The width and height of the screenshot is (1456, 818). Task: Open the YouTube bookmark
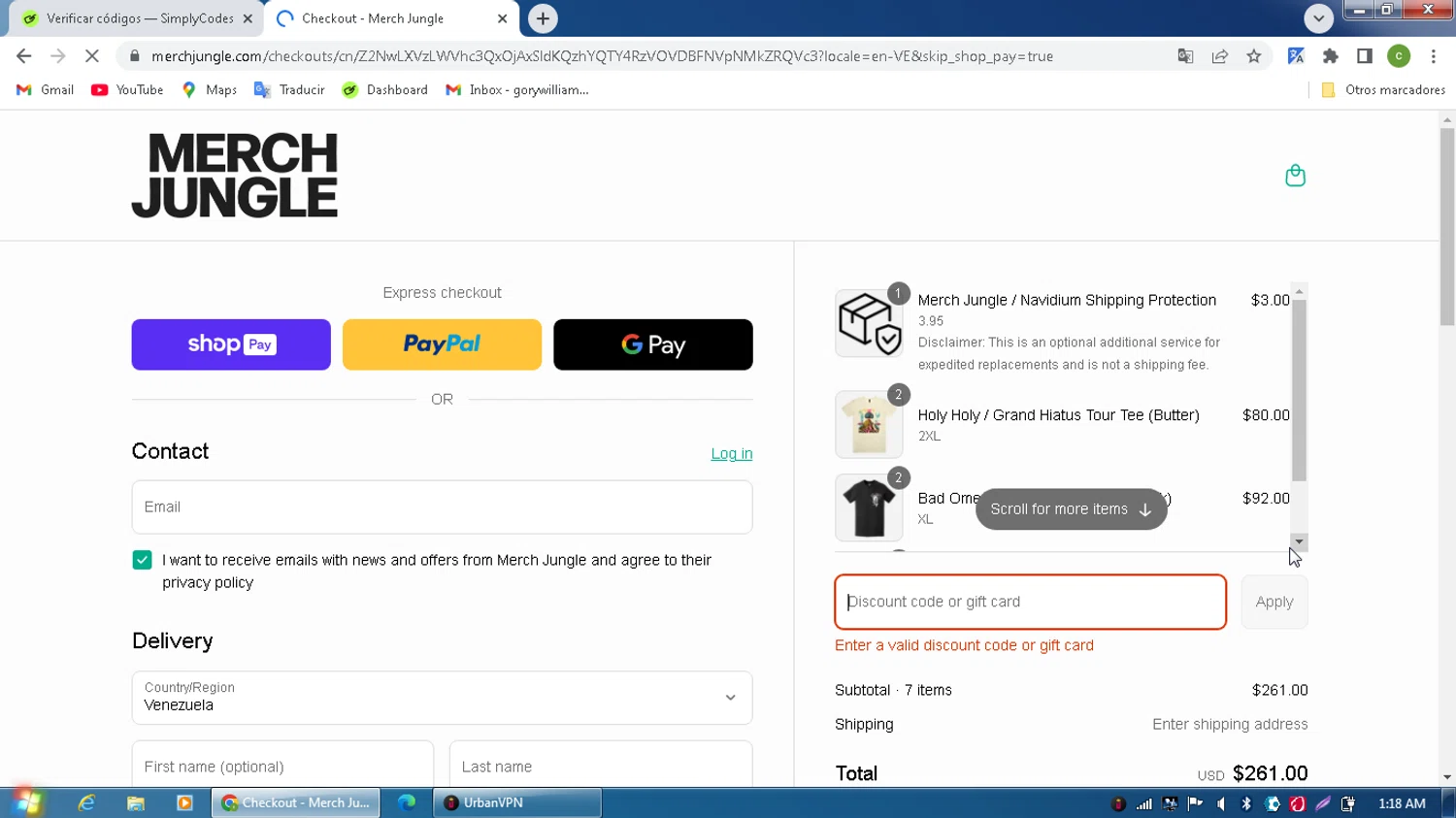(x=127, y=89)
